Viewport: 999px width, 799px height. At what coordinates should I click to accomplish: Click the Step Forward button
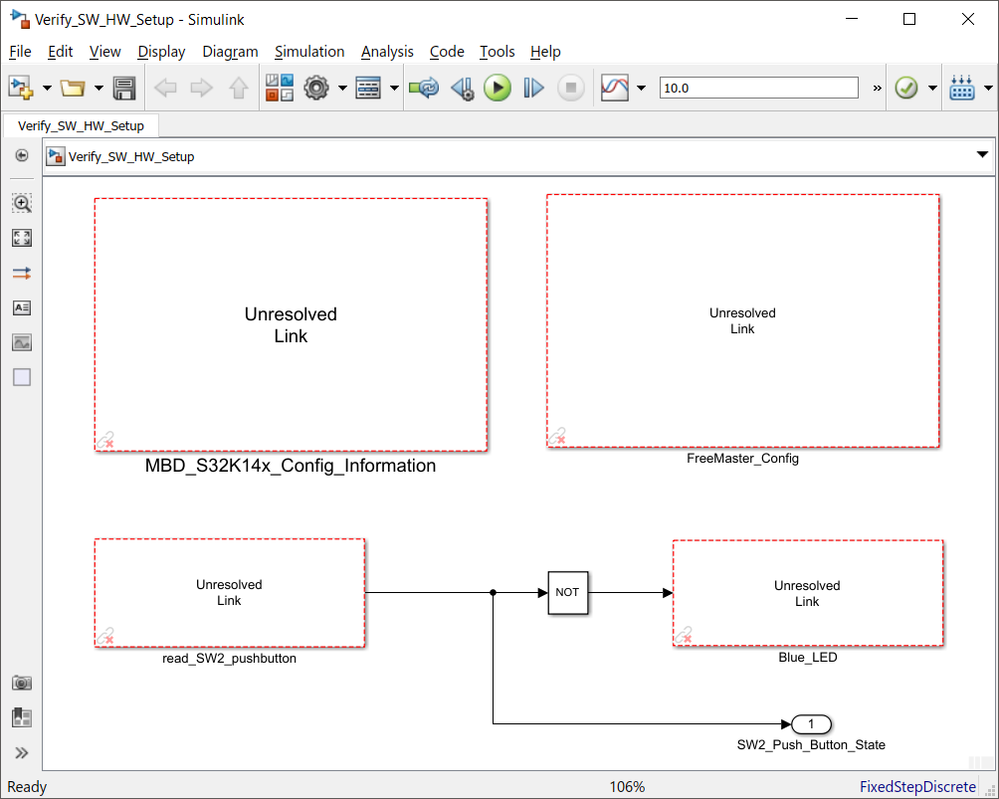click(533, 88)
